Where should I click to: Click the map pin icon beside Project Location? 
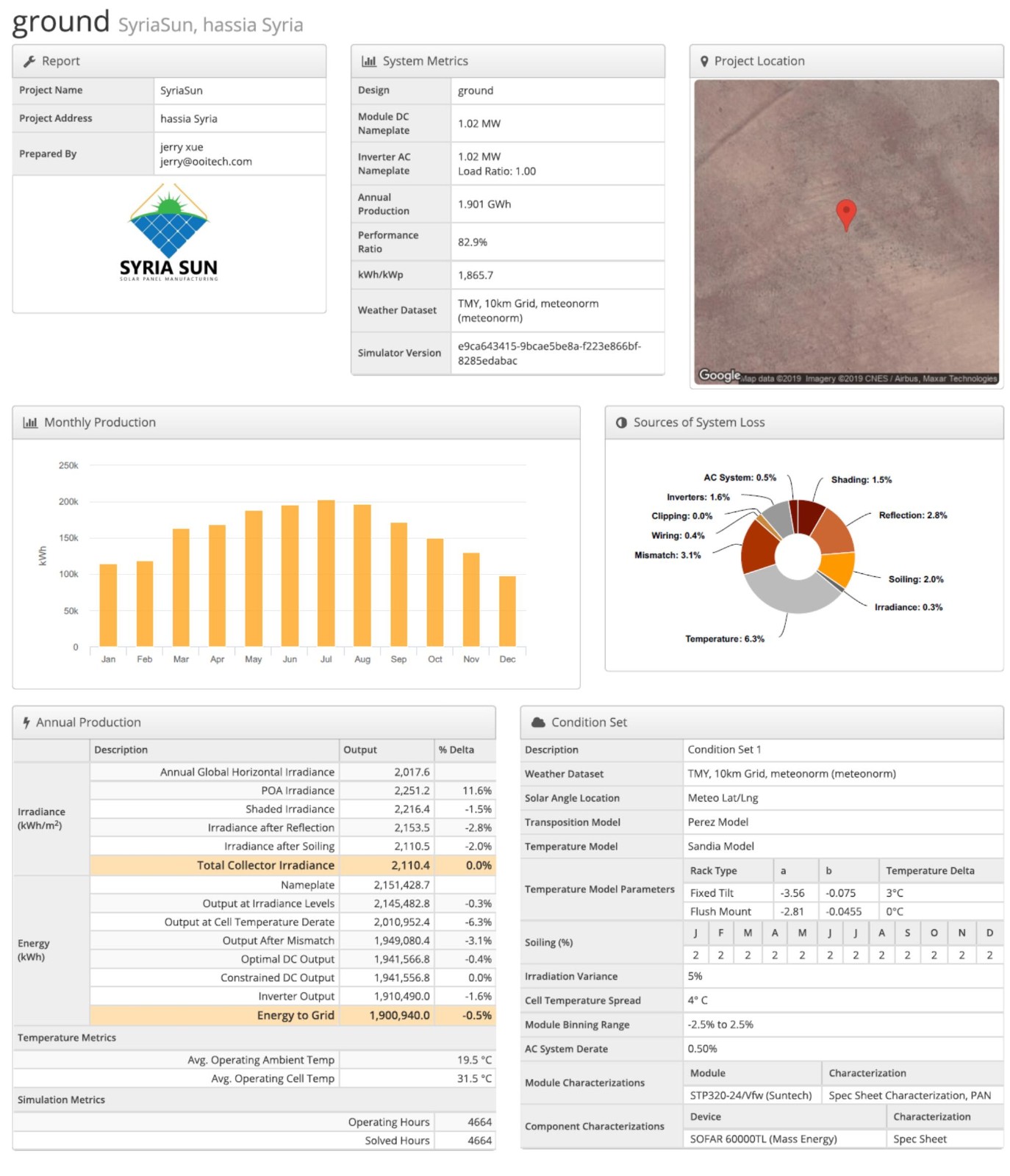coord(704,62)
